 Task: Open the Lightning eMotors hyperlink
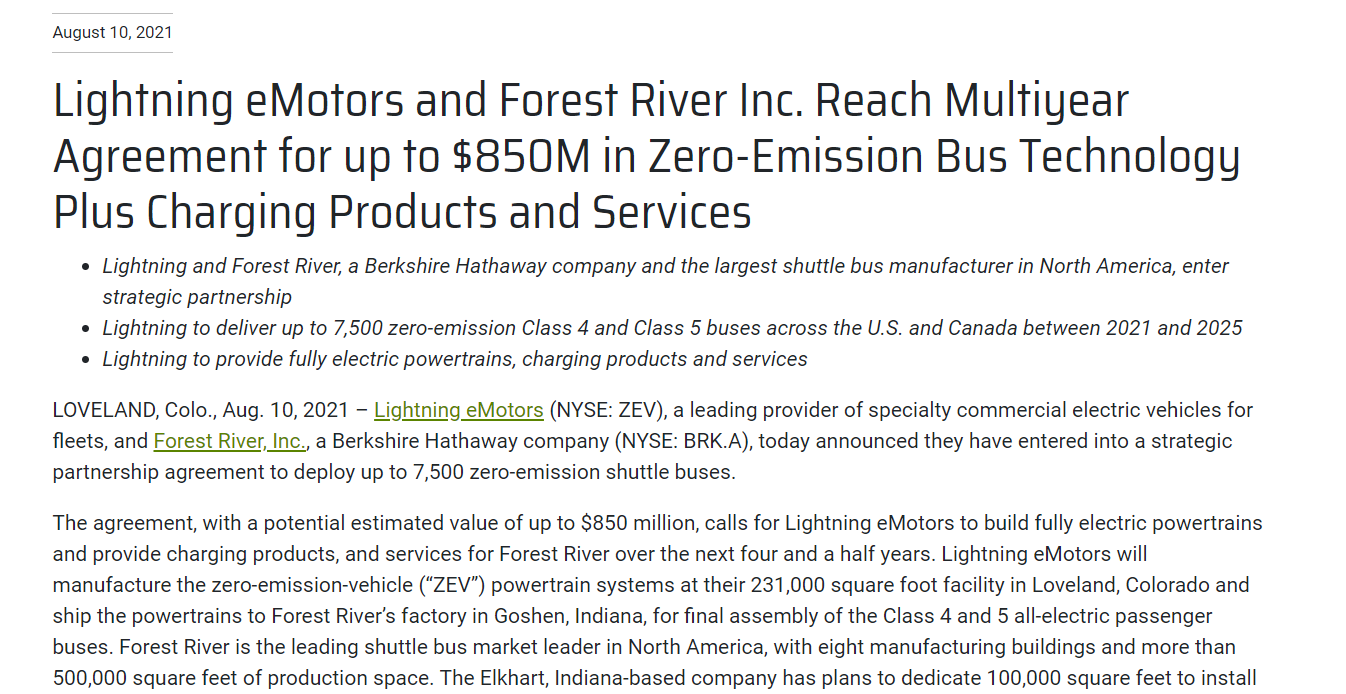458,410
